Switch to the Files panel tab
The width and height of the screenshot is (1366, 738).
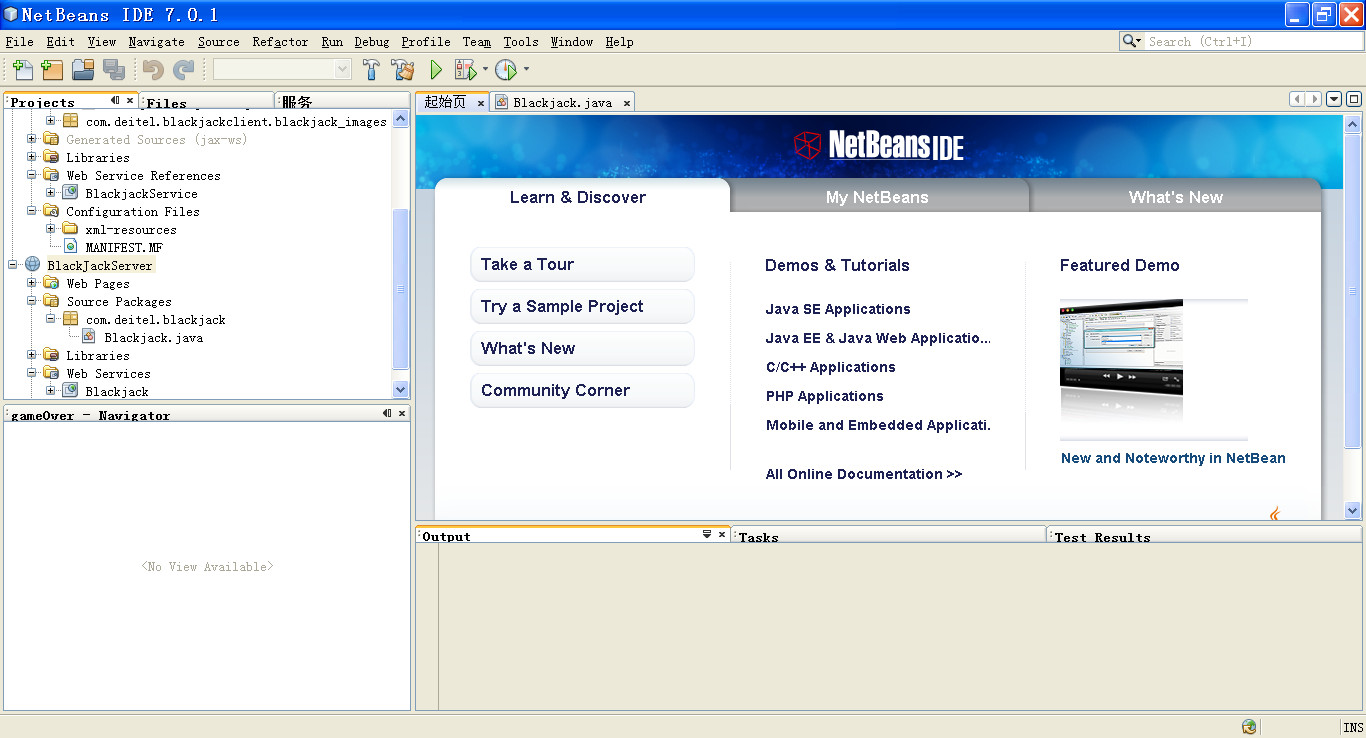164,102
